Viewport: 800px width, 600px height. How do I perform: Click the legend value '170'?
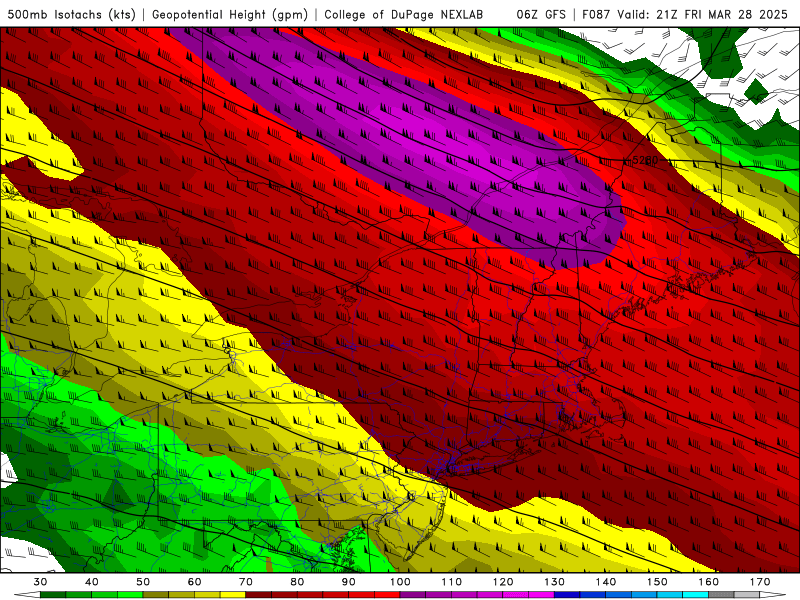[x=760, y=582]
